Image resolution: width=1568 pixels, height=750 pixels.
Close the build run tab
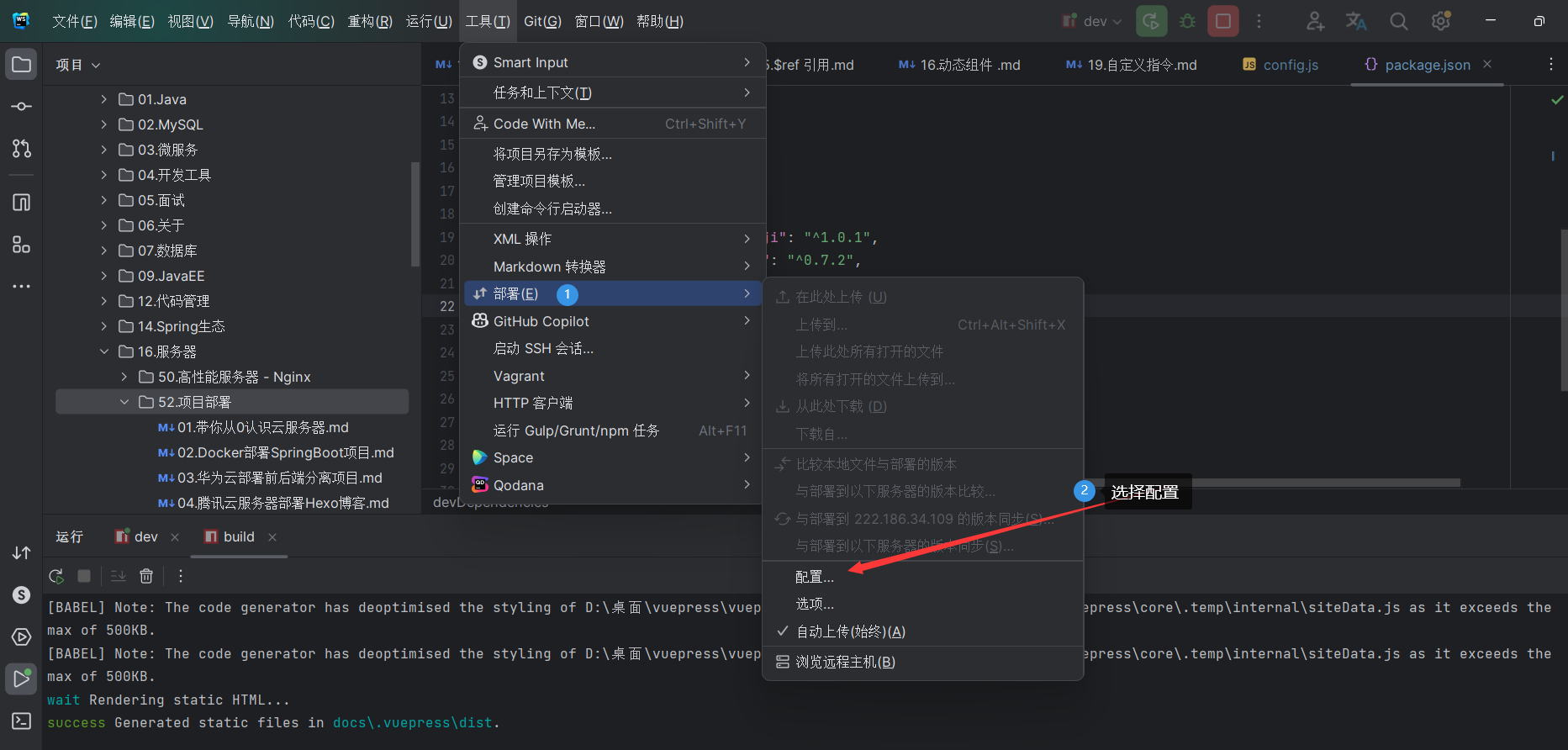coord(272,536)
